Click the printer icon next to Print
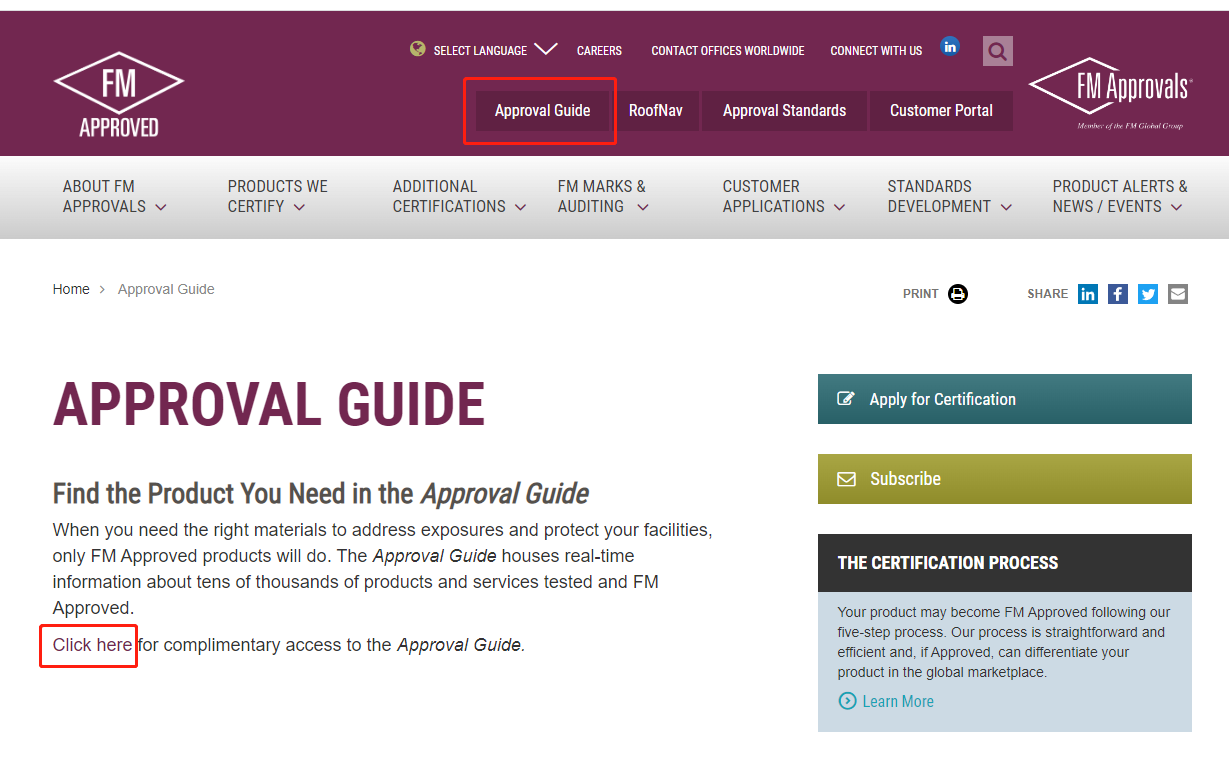 (x=958, y=294)
